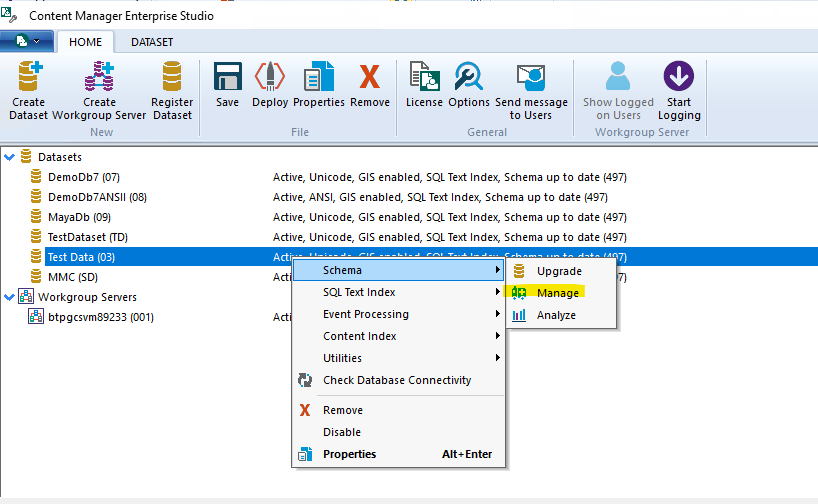Select the DemoDb7 (07) tree row
This screenshot has width=818, height=504.
pos(83,177)
